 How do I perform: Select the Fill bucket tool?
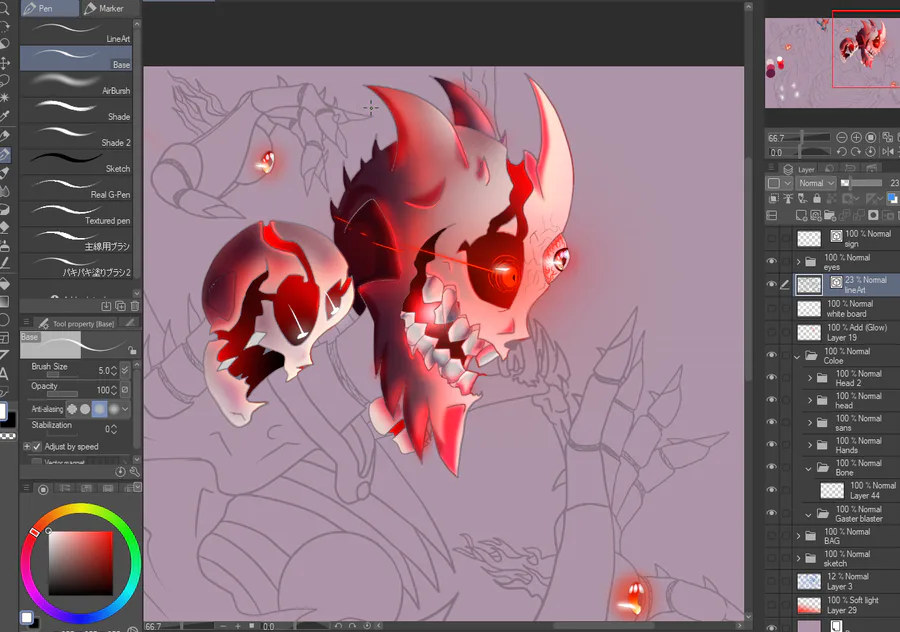pos(5,284)
